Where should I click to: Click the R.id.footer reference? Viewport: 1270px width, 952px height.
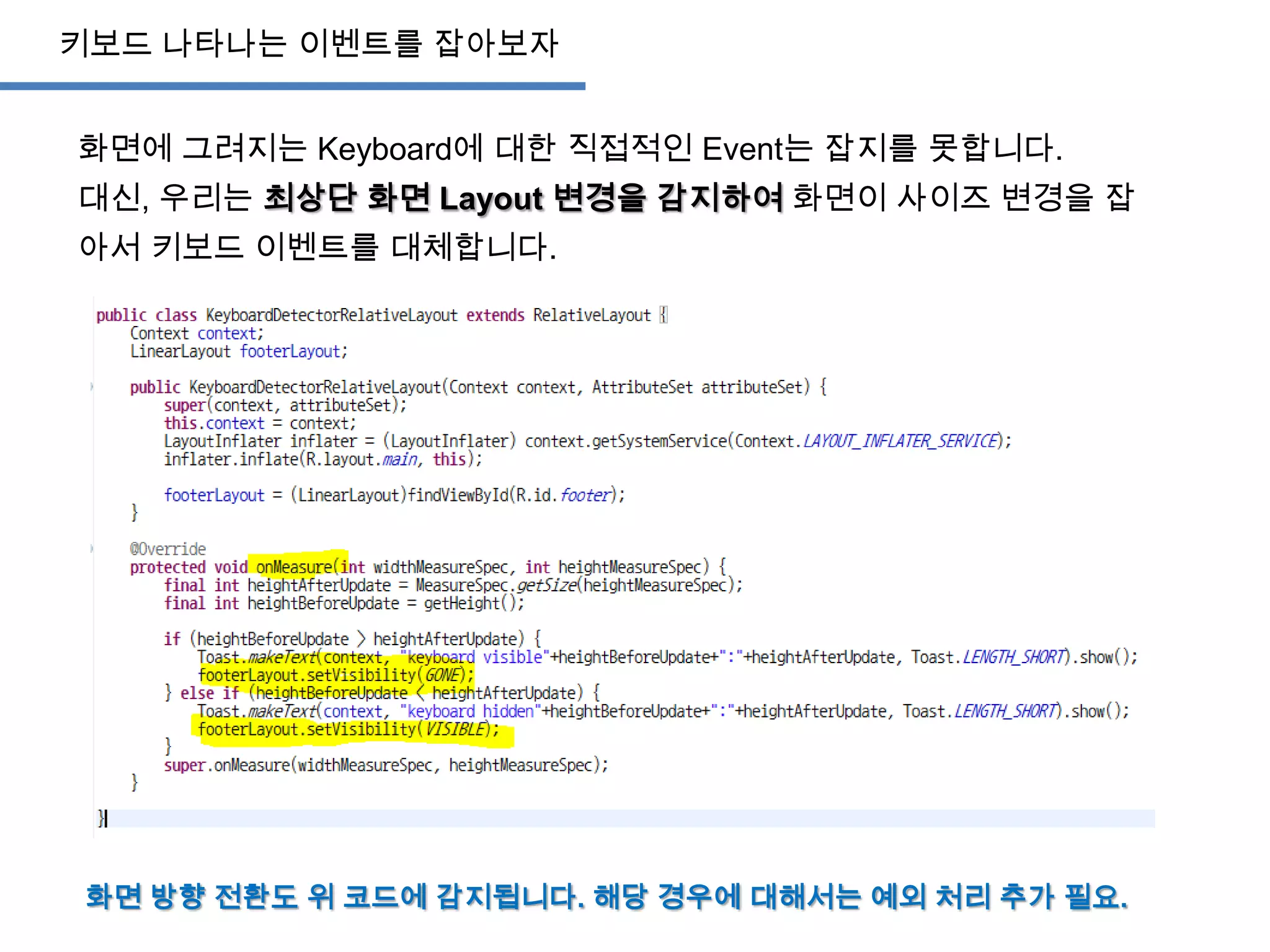564,495
